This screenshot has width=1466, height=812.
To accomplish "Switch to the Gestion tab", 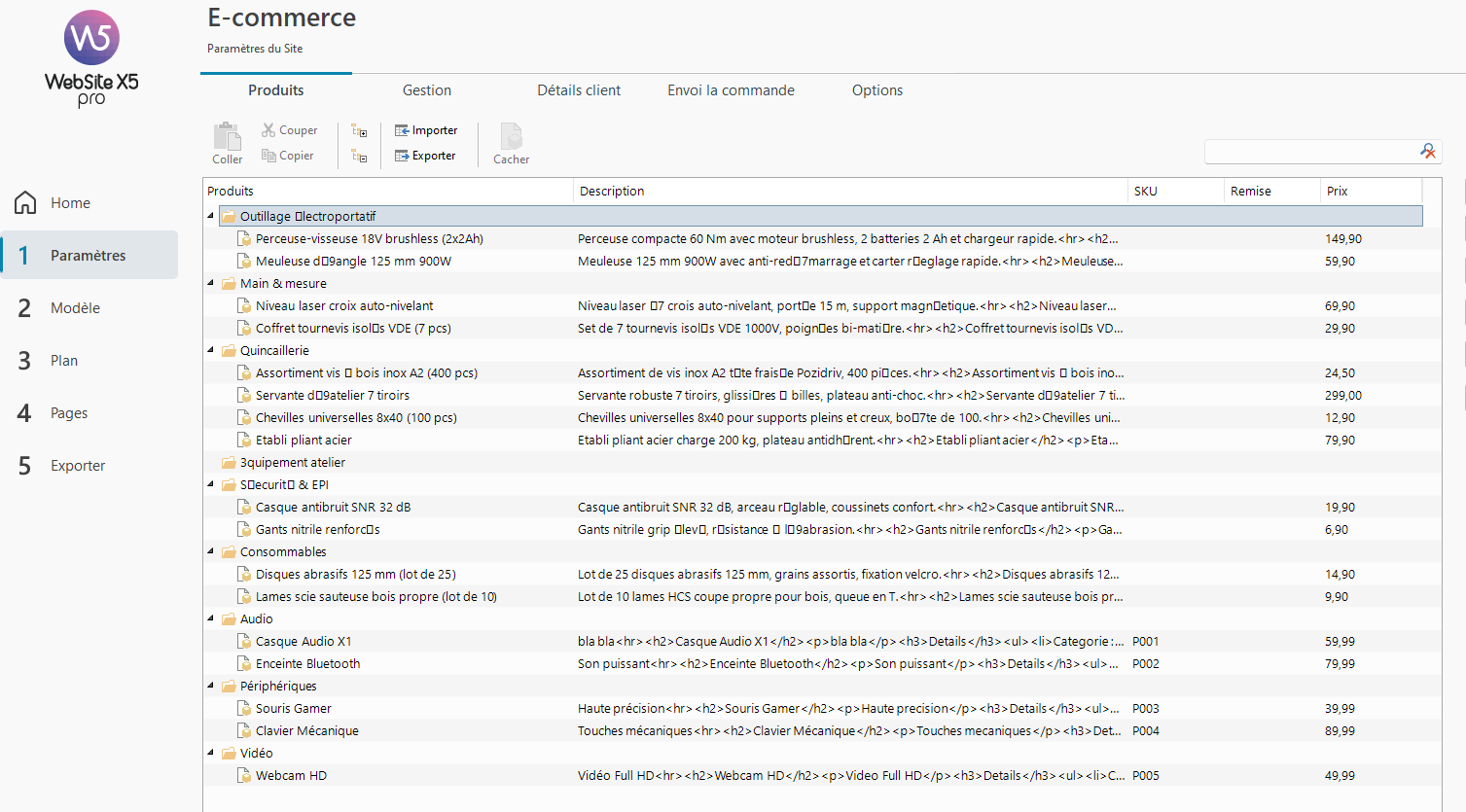I will tap(427, 90).
